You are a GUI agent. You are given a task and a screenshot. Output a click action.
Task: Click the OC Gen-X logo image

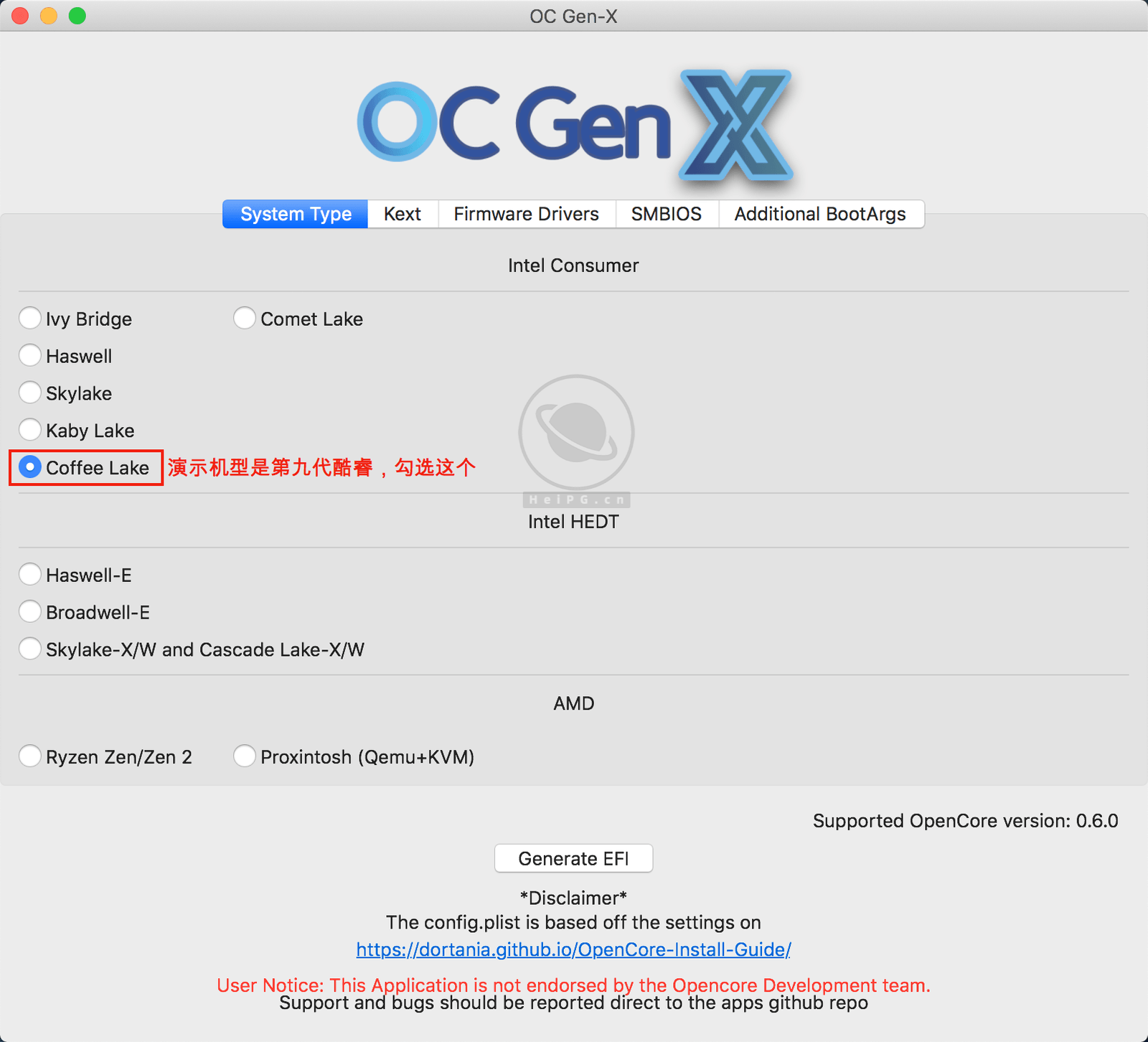(x=574, y=123)
